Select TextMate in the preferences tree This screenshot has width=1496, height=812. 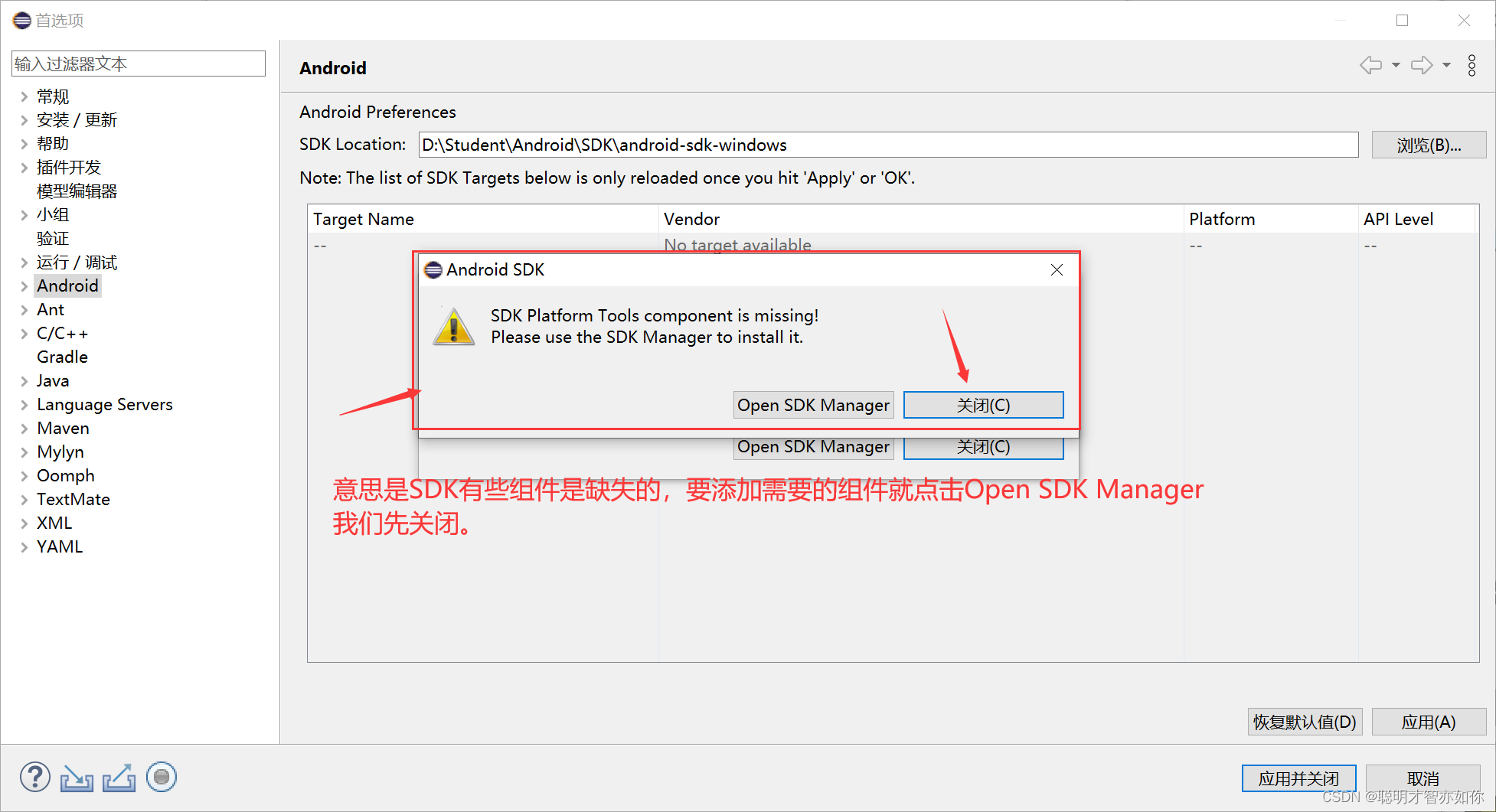tap(73, 500)
